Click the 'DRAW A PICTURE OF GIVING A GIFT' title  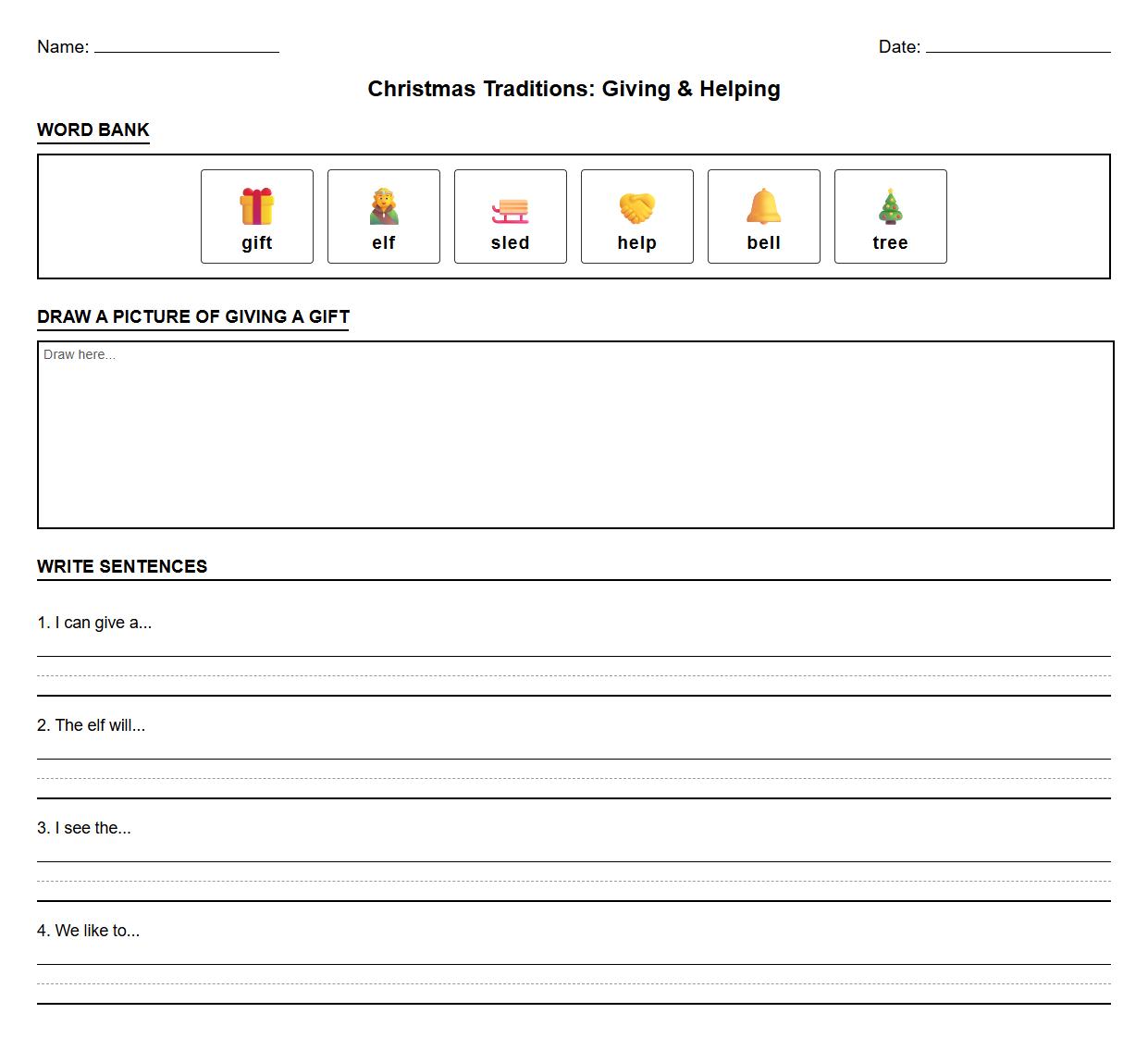coord(192,316)
